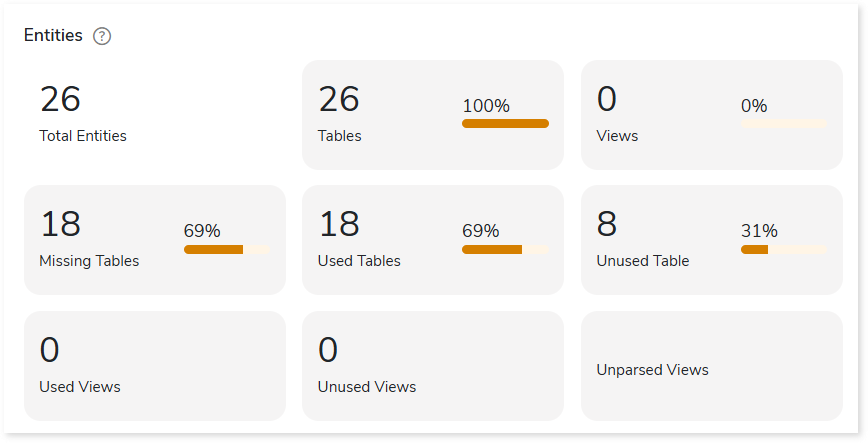Click the Tables 100% progress bar
868x443 pixels.
tap(505, 123)
